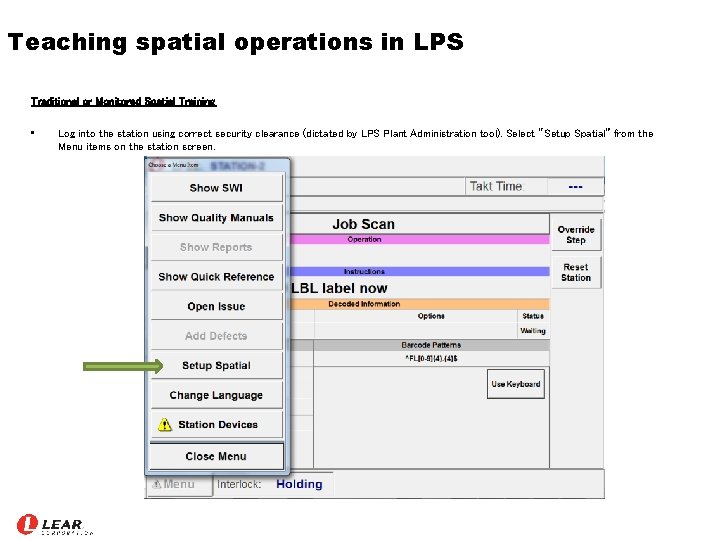720x540 pixels.
Task: Click the Takt Time label
Action: (495, 186)
